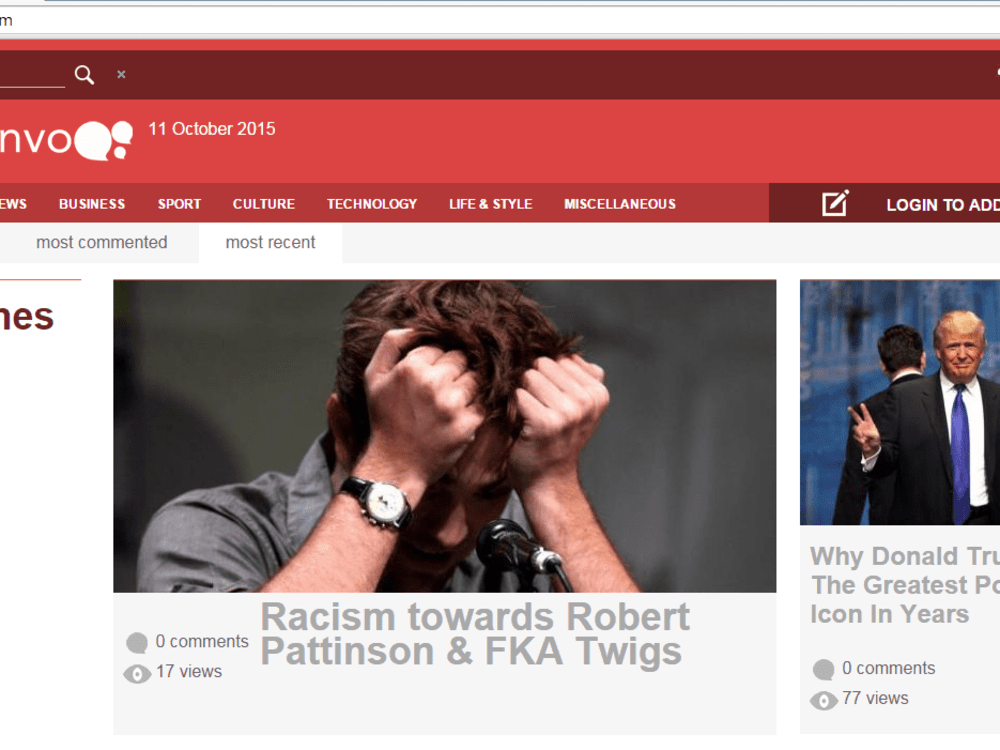Click the 17 views count
The width and height of the screenshot is (1000, 750).
click(189, 672)
